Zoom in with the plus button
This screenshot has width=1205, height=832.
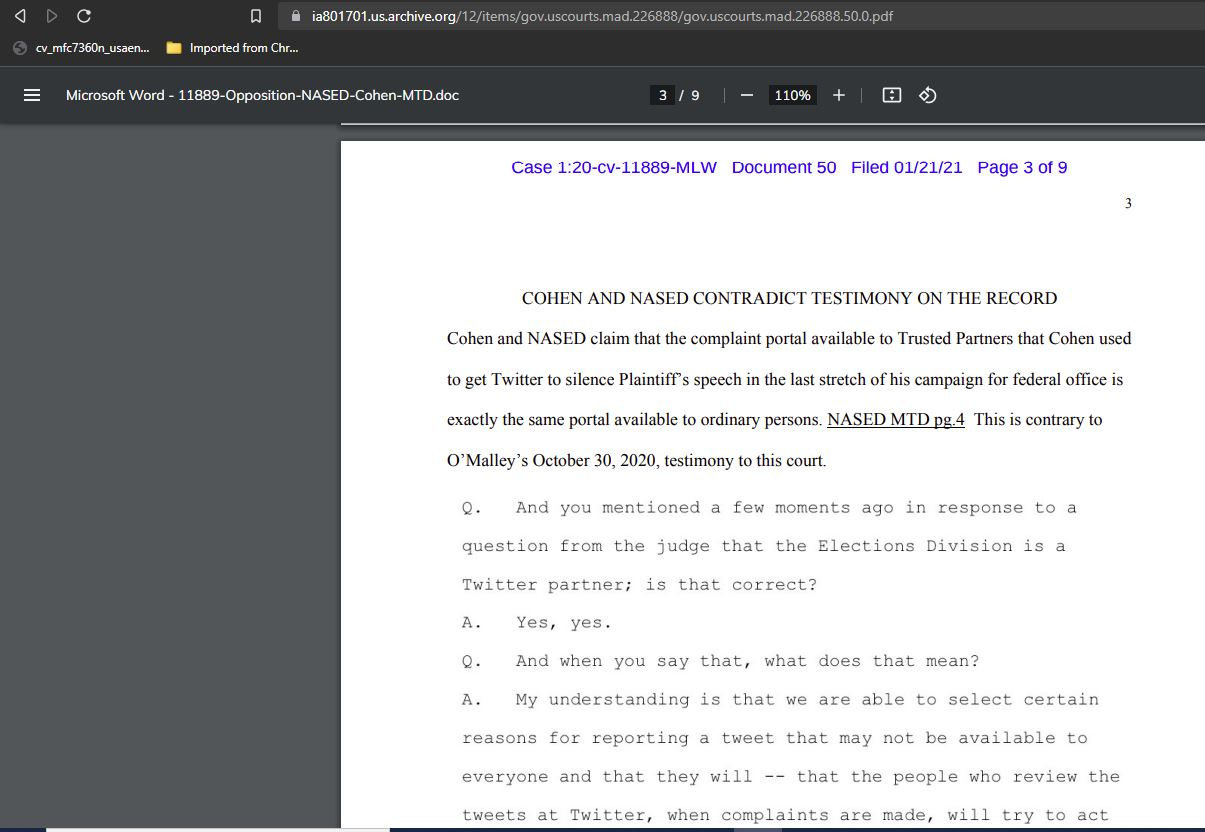838,96
